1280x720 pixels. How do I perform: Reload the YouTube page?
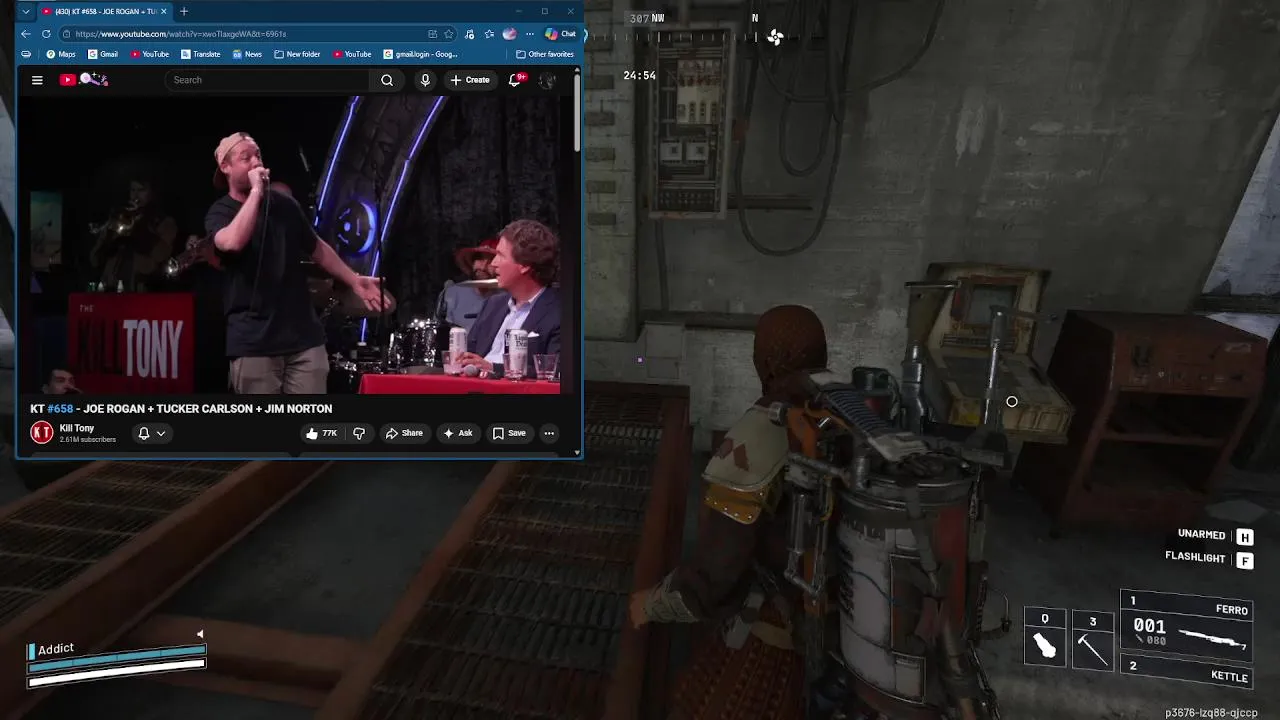(46, 34)
